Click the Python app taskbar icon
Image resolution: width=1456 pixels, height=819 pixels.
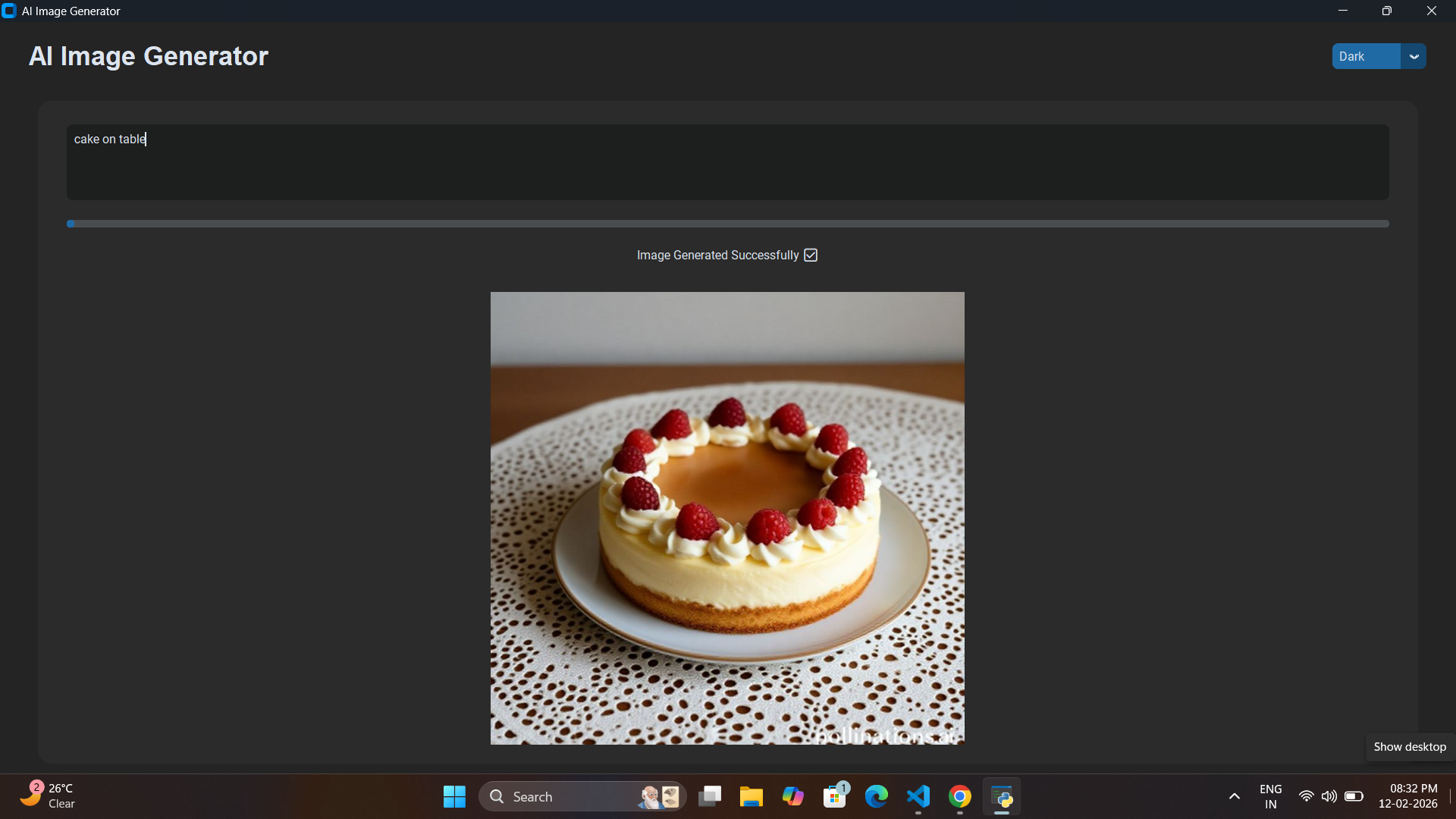tap(1002, 797)
